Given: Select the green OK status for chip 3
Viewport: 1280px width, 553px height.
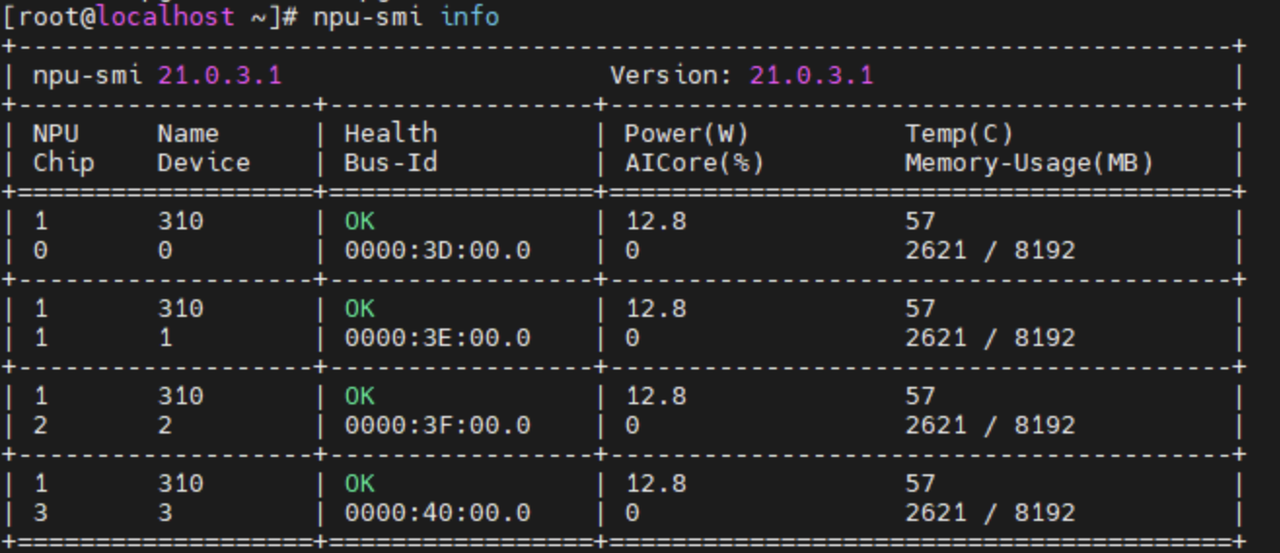Looking at the screenshot, I should click(x=360, y=484).
